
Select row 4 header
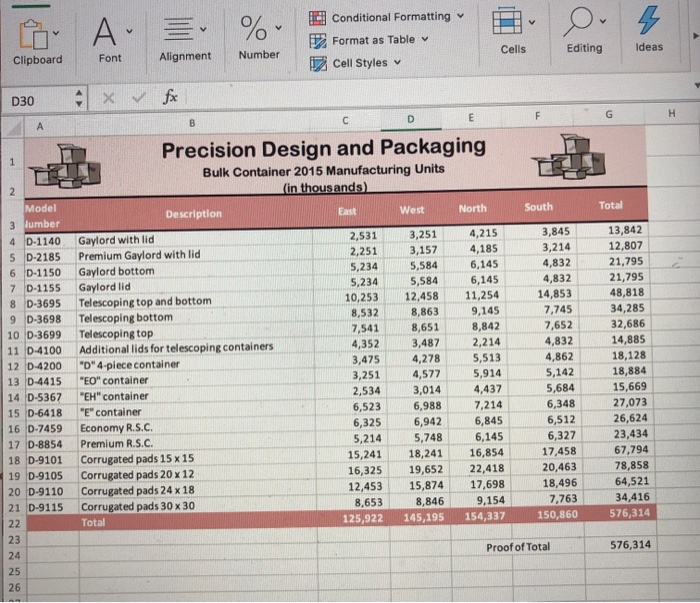(12, 242)
